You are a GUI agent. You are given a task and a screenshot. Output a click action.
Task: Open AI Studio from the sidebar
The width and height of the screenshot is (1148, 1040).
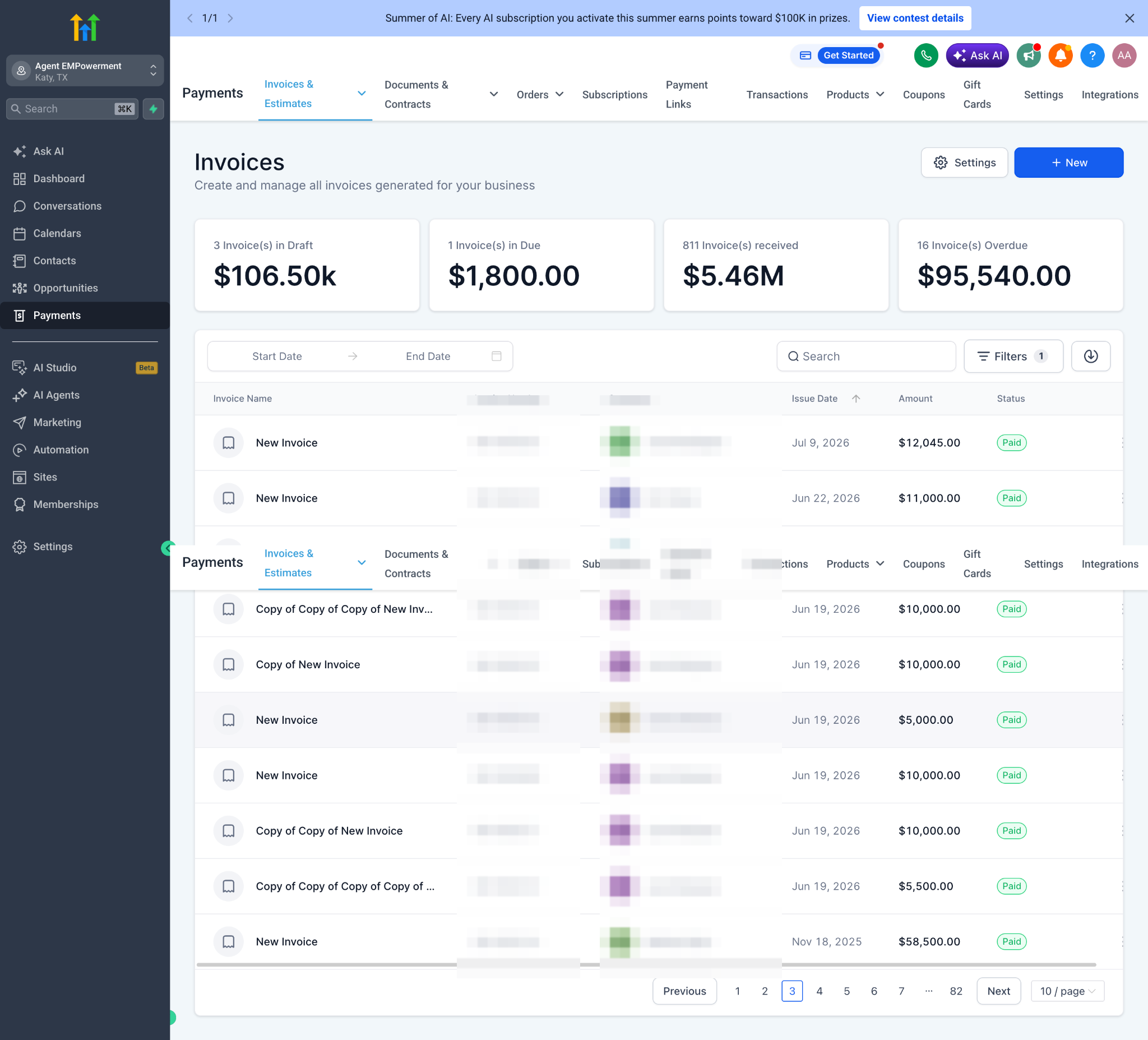tap(85, 367)
